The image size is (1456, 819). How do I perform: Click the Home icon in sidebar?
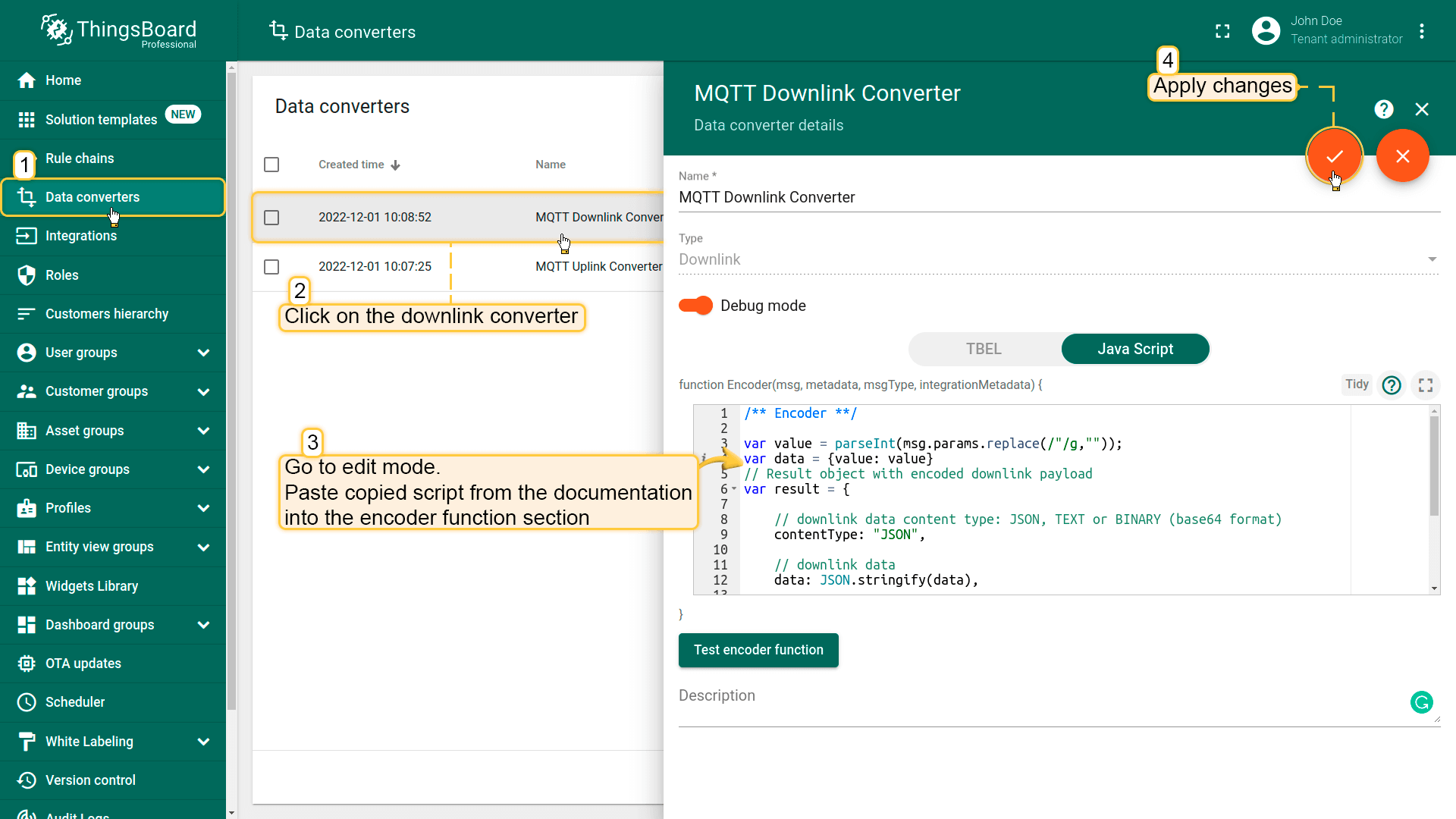point(27,80)
